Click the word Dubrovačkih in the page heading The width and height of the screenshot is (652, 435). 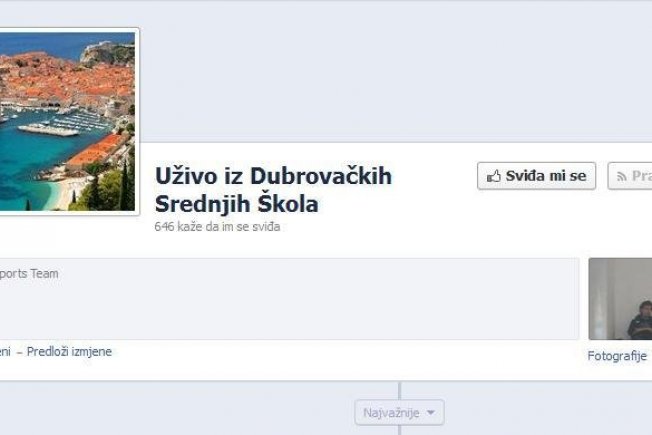click(x=321, y=176)
